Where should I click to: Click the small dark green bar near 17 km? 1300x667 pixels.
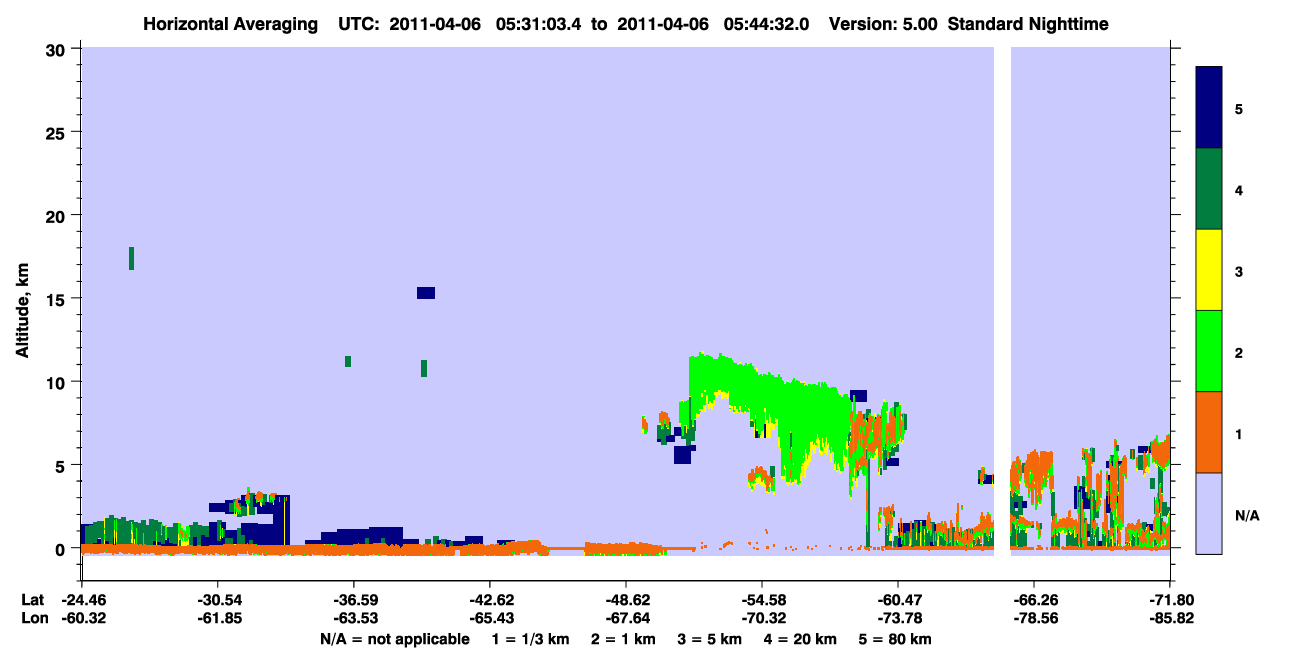[131, 258]
